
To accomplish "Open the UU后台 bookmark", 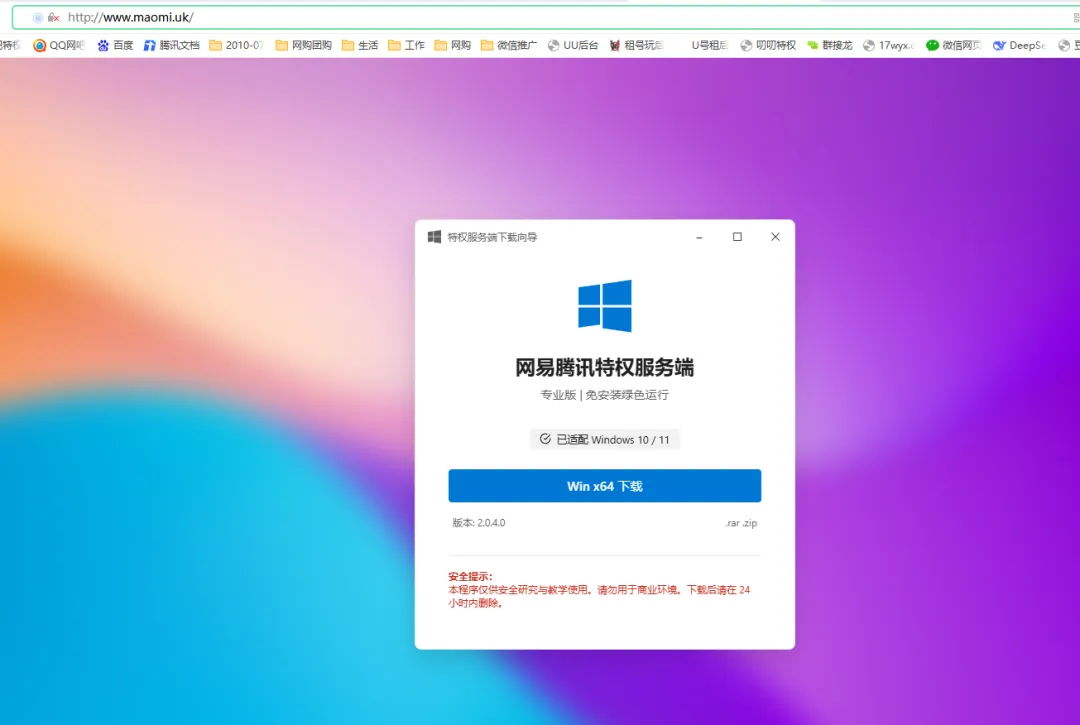I will pyautogui.click(x=572, y=45).
